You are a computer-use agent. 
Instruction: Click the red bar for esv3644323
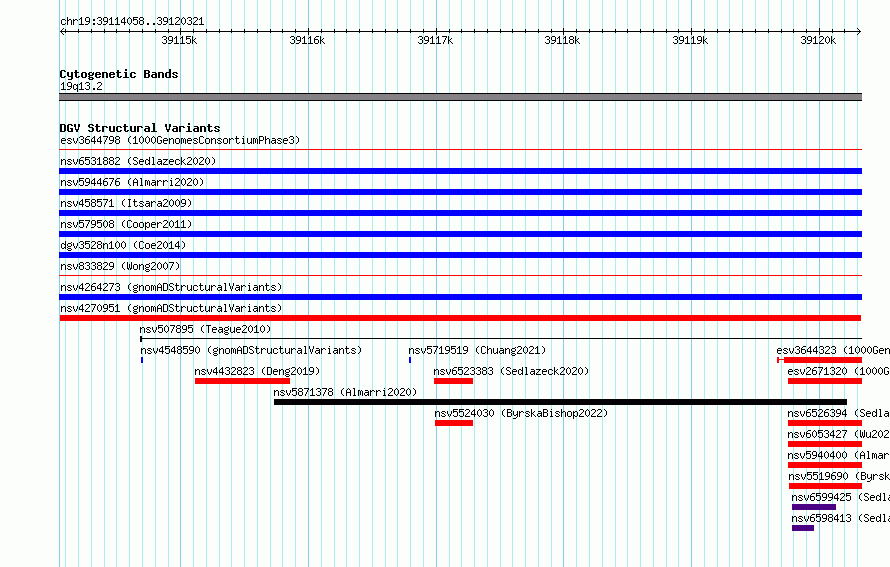(x=822, y=360)
